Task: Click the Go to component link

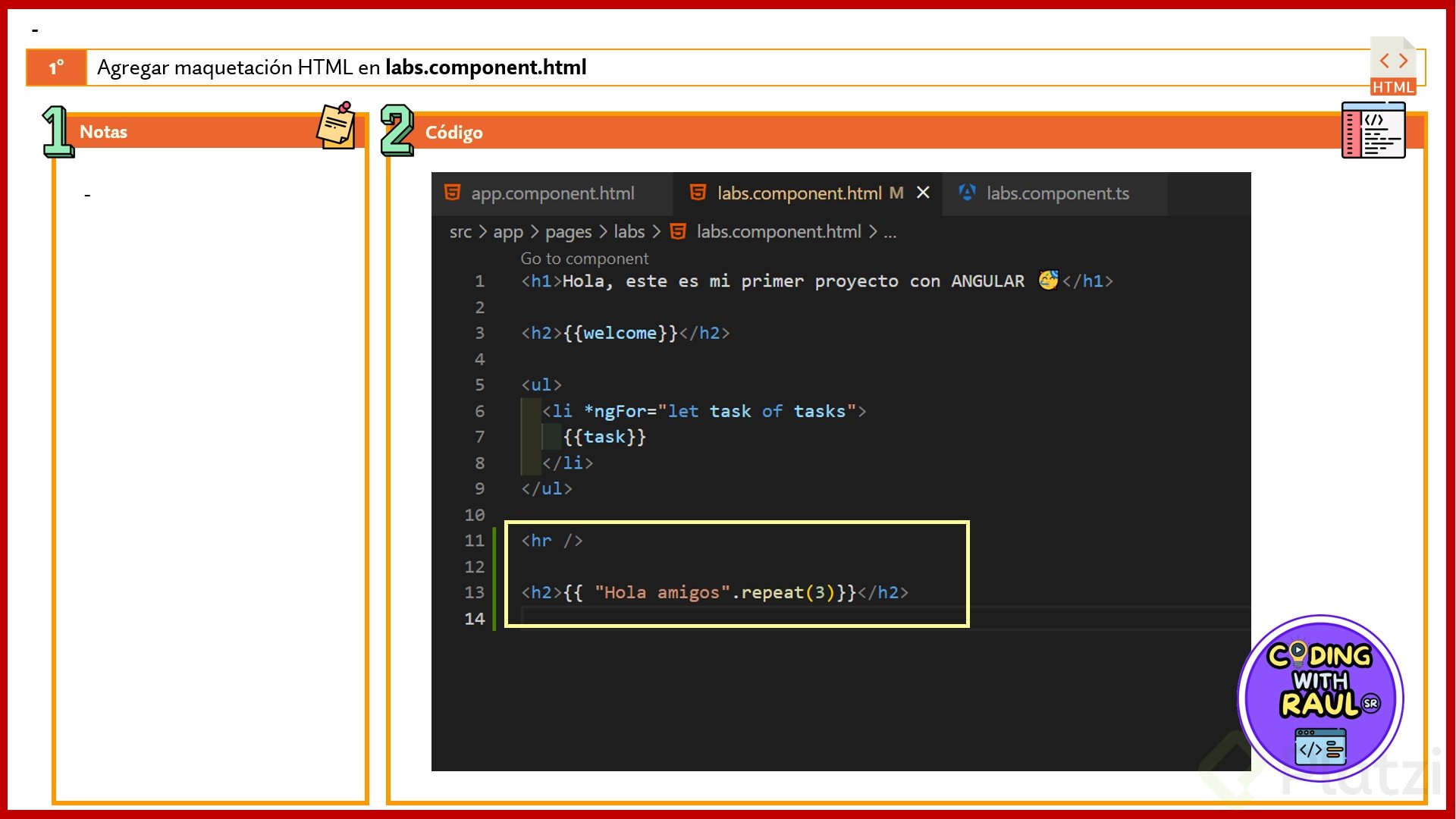Action: coord(584,259)
